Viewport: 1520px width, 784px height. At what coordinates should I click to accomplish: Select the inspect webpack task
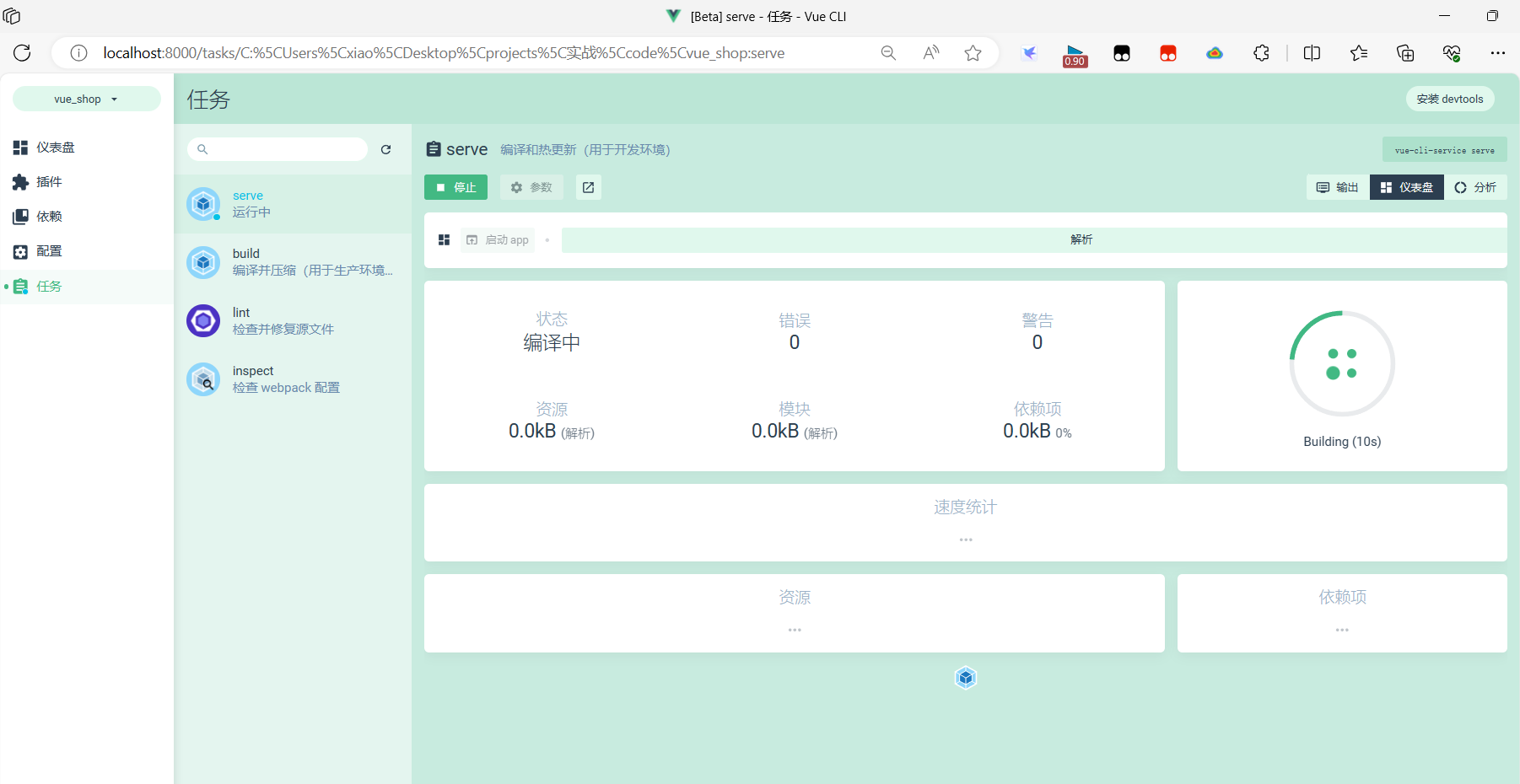coord(293,379)
